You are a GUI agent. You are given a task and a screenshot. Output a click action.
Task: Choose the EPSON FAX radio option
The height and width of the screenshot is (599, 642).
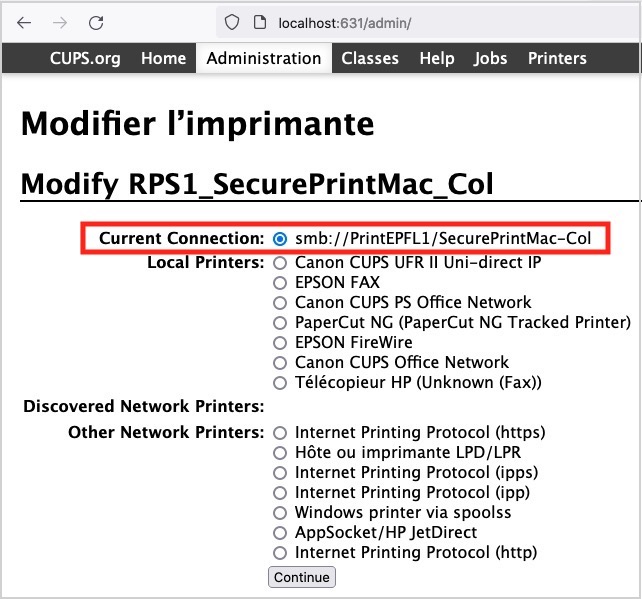(280, 283)
